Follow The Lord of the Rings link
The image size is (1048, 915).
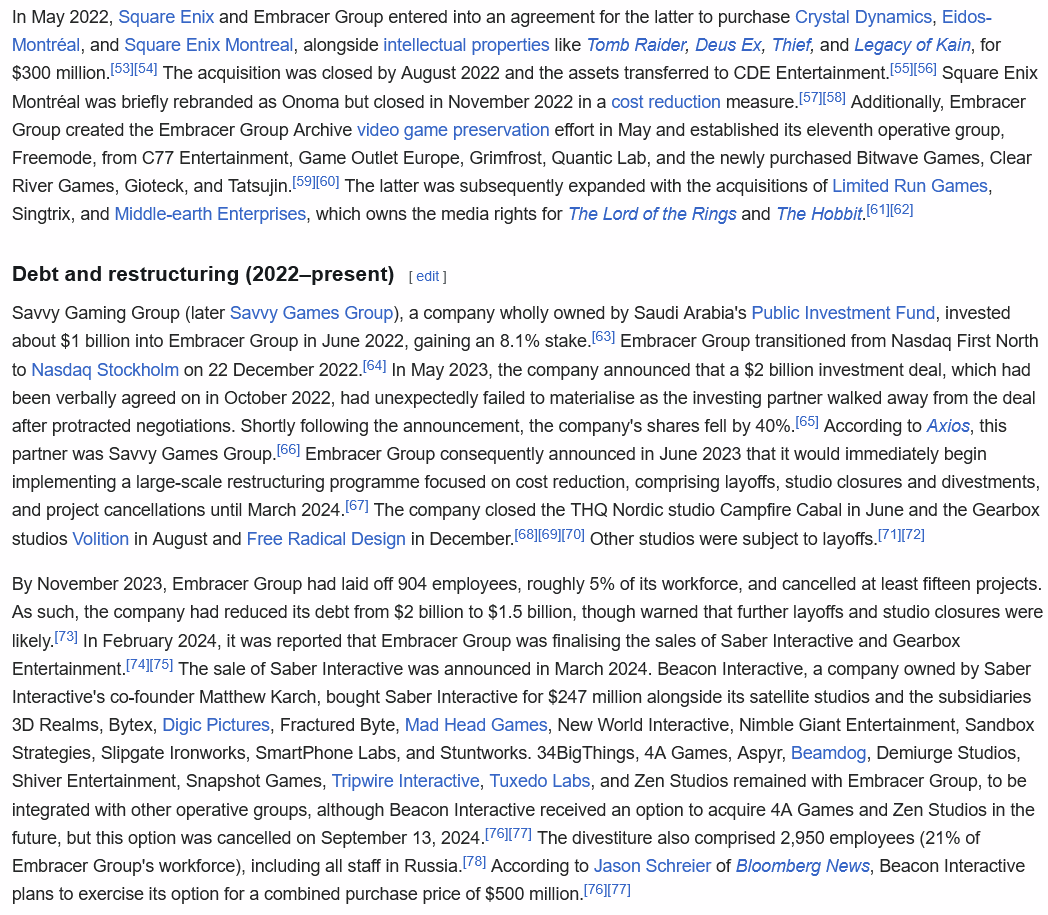click(x=652, y=214)
